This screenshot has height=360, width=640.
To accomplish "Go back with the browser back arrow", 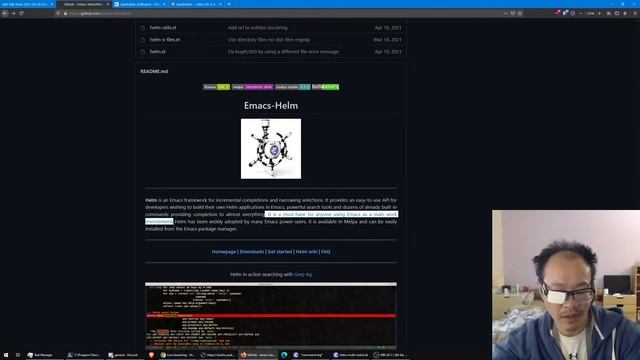I will coord(5,13).
